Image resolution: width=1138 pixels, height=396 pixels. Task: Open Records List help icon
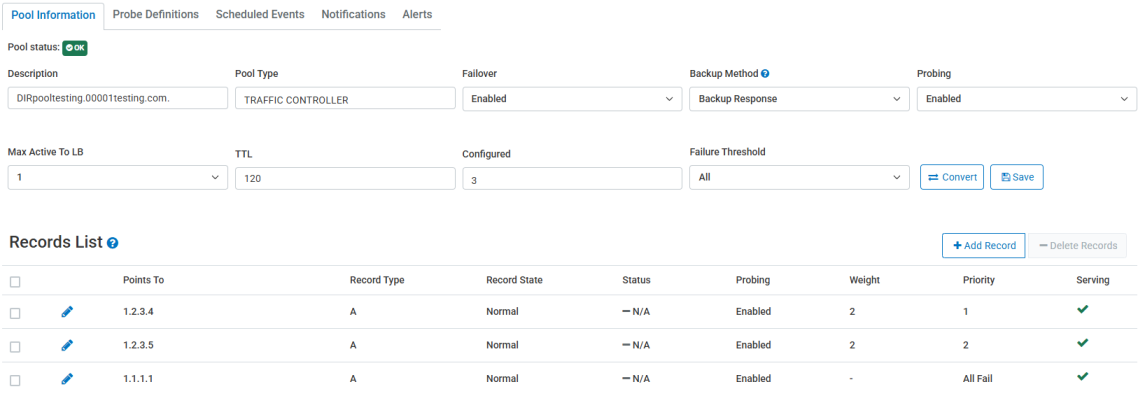click(112, 243)
